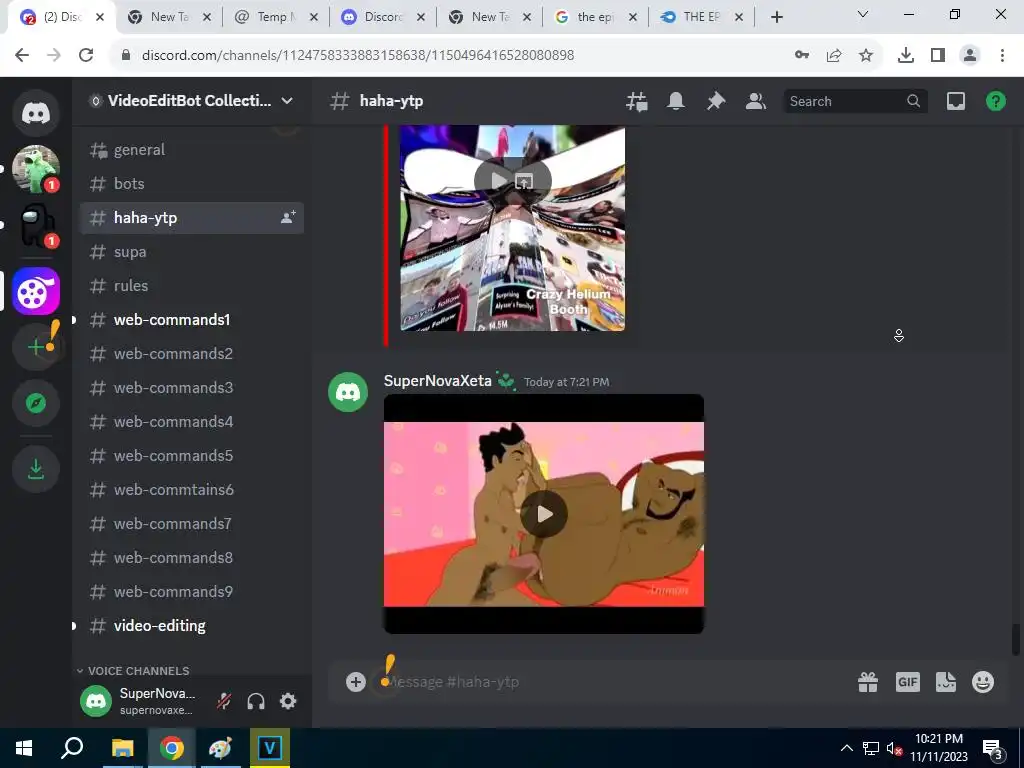The height and width of the screenshot is (768, 1024).
Task: Open the emoji picker smiley
Action: tap(983, 682)
